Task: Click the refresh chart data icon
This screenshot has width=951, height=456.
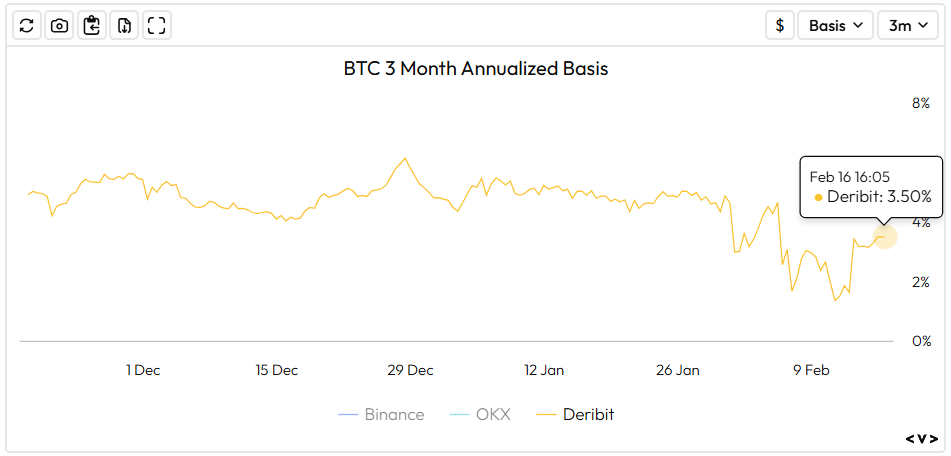Action: pyautogui.click(x=27, y=26)
